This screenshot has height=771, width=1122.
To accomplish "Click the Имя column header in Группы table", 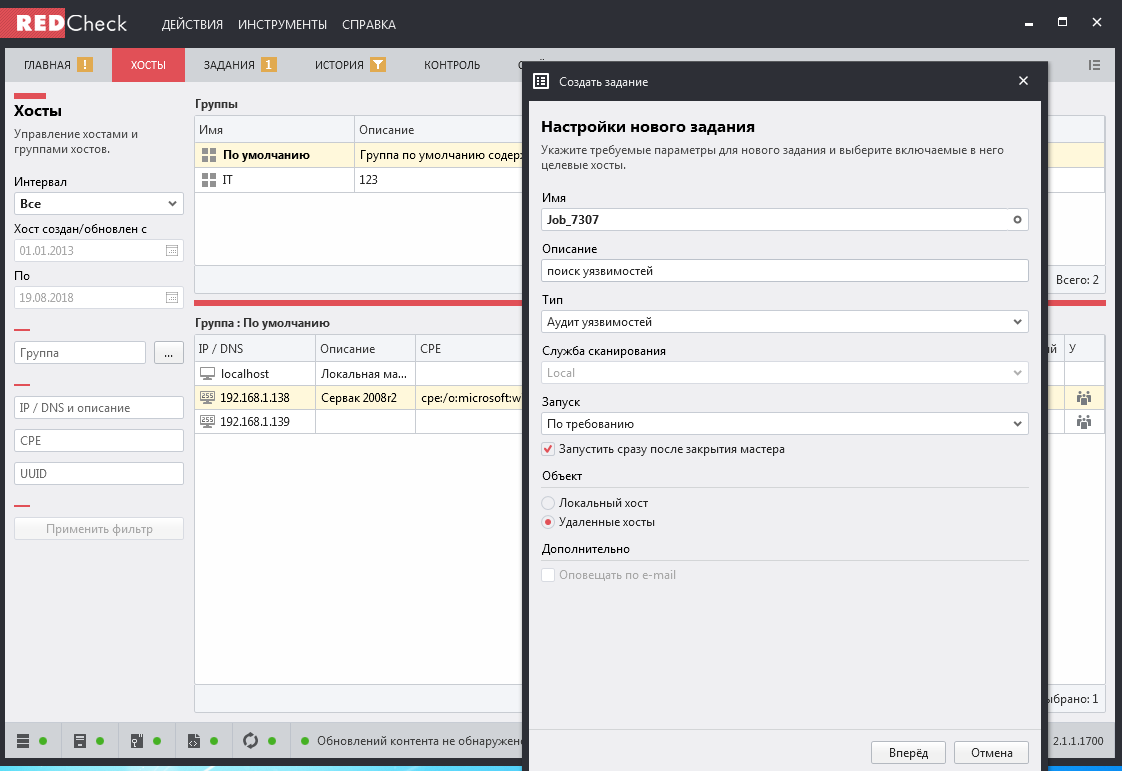I will pos(275,130).
